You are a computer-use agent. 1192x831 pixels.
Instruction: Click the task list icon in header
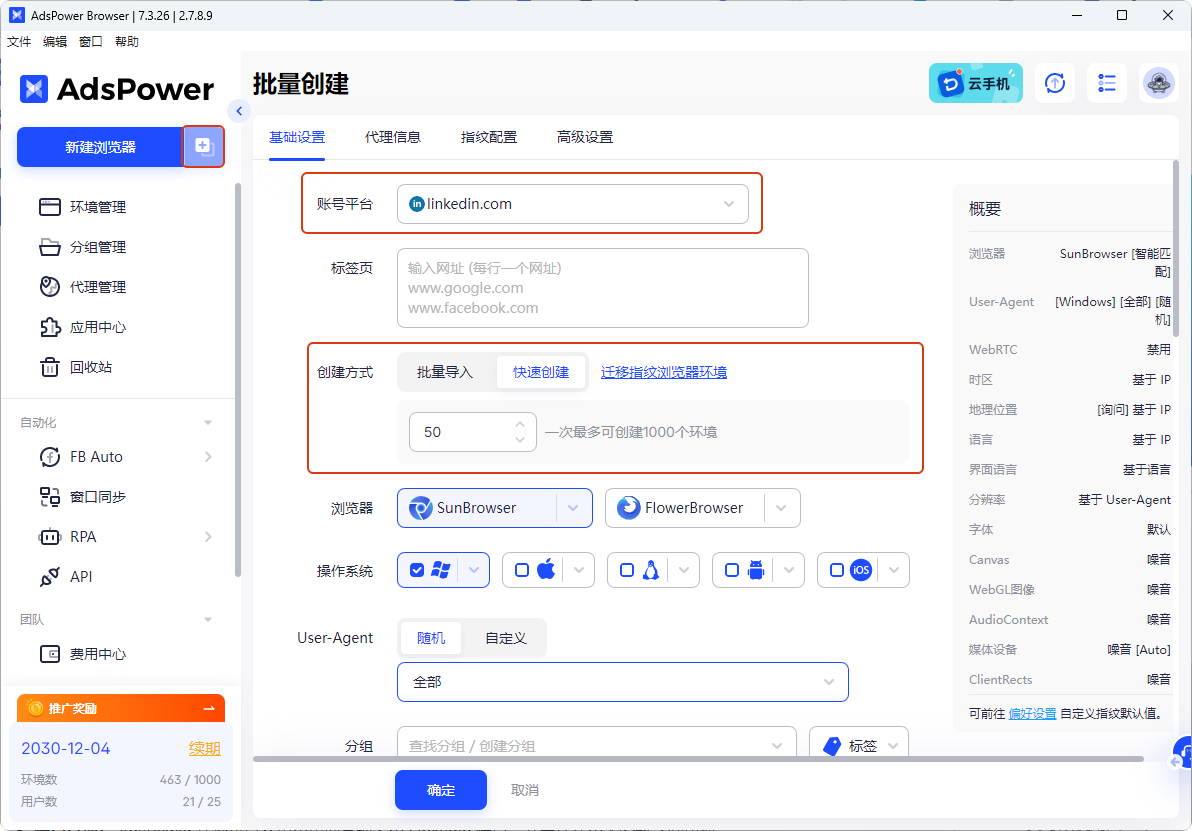pyautogui.click(x=1107, y=84)
